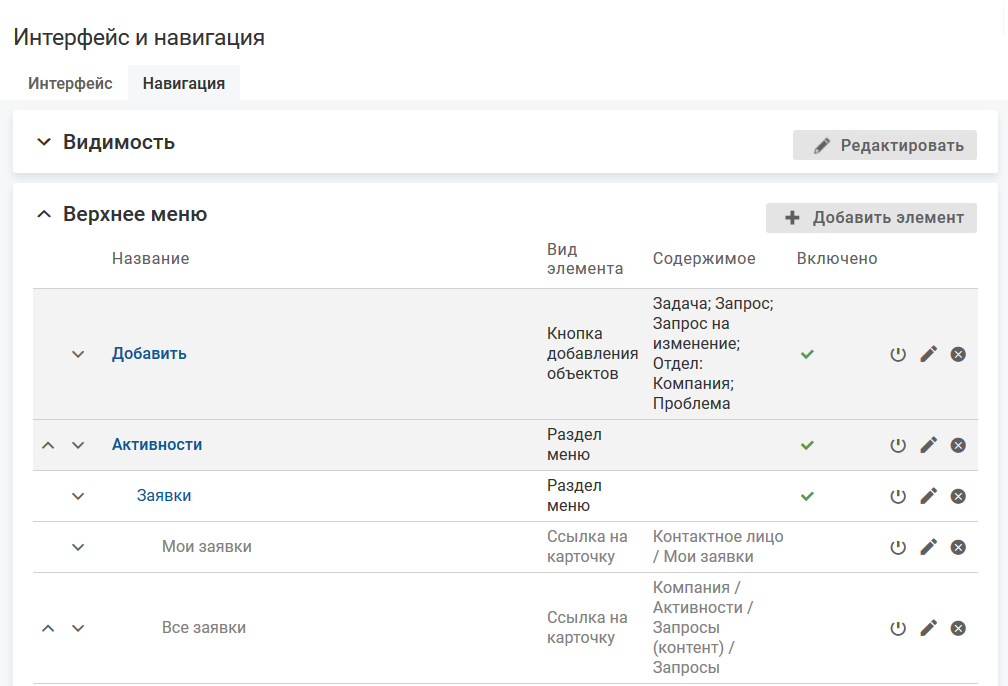The width and height of the screenshot is (1008, 686).
Task: Switch to the Интерфейс tab
Action: click(x=70, y=84)
